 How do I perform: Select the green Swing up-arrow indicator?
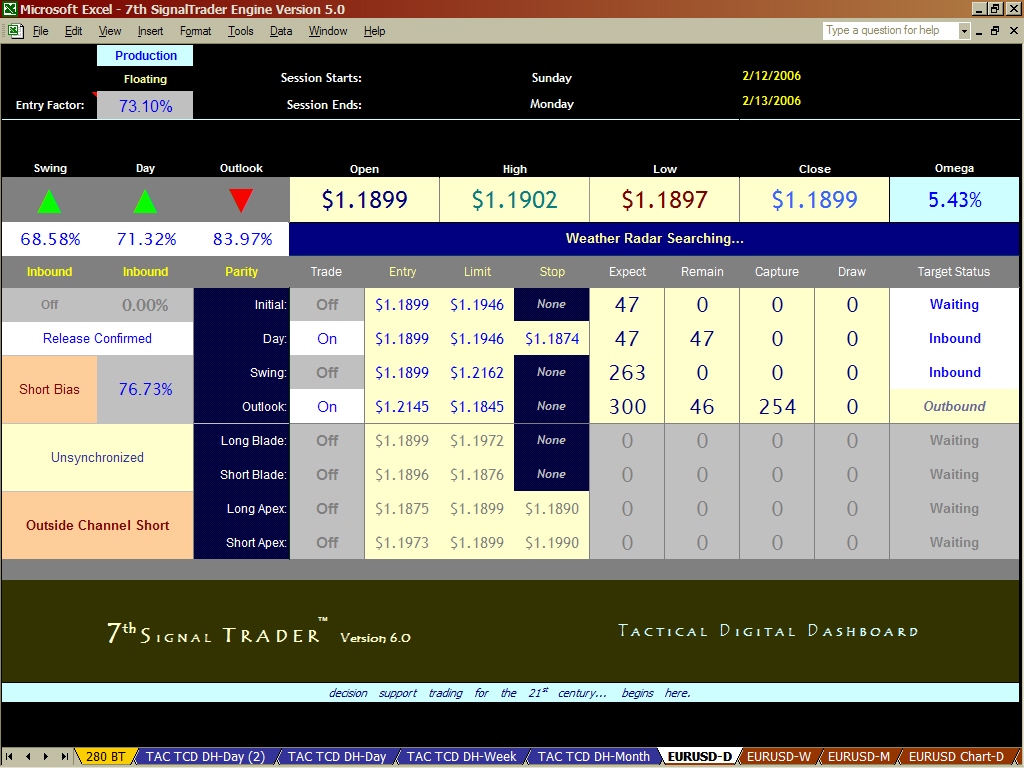[50, 201]
